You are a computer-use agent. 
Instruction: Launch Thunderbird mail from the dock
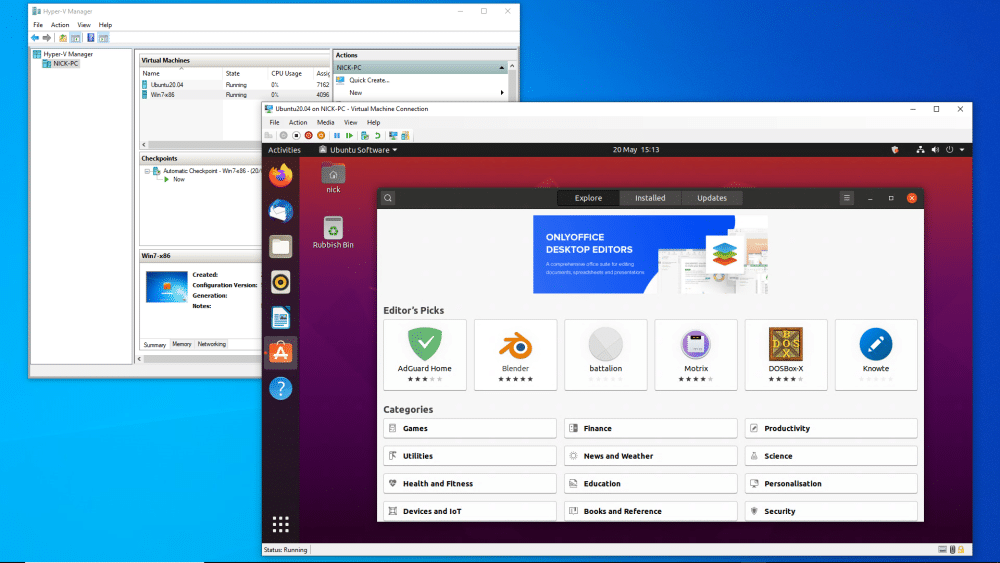tap(281, 211)
